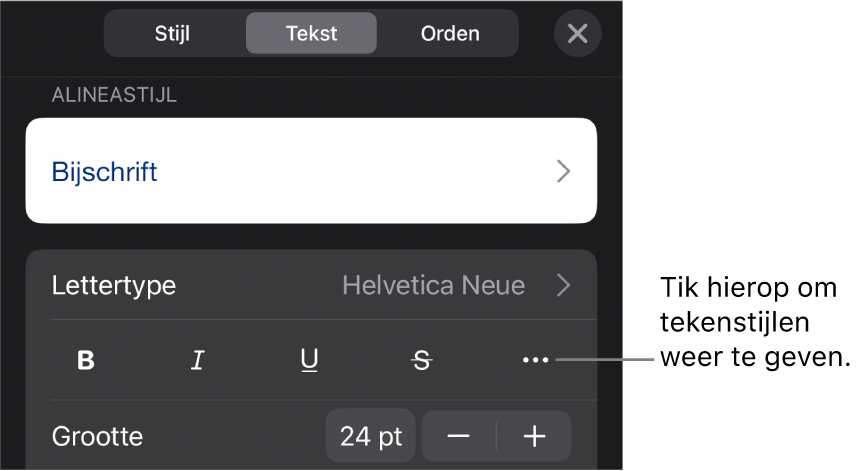Toggle italic text formatting

pos(198,361)
